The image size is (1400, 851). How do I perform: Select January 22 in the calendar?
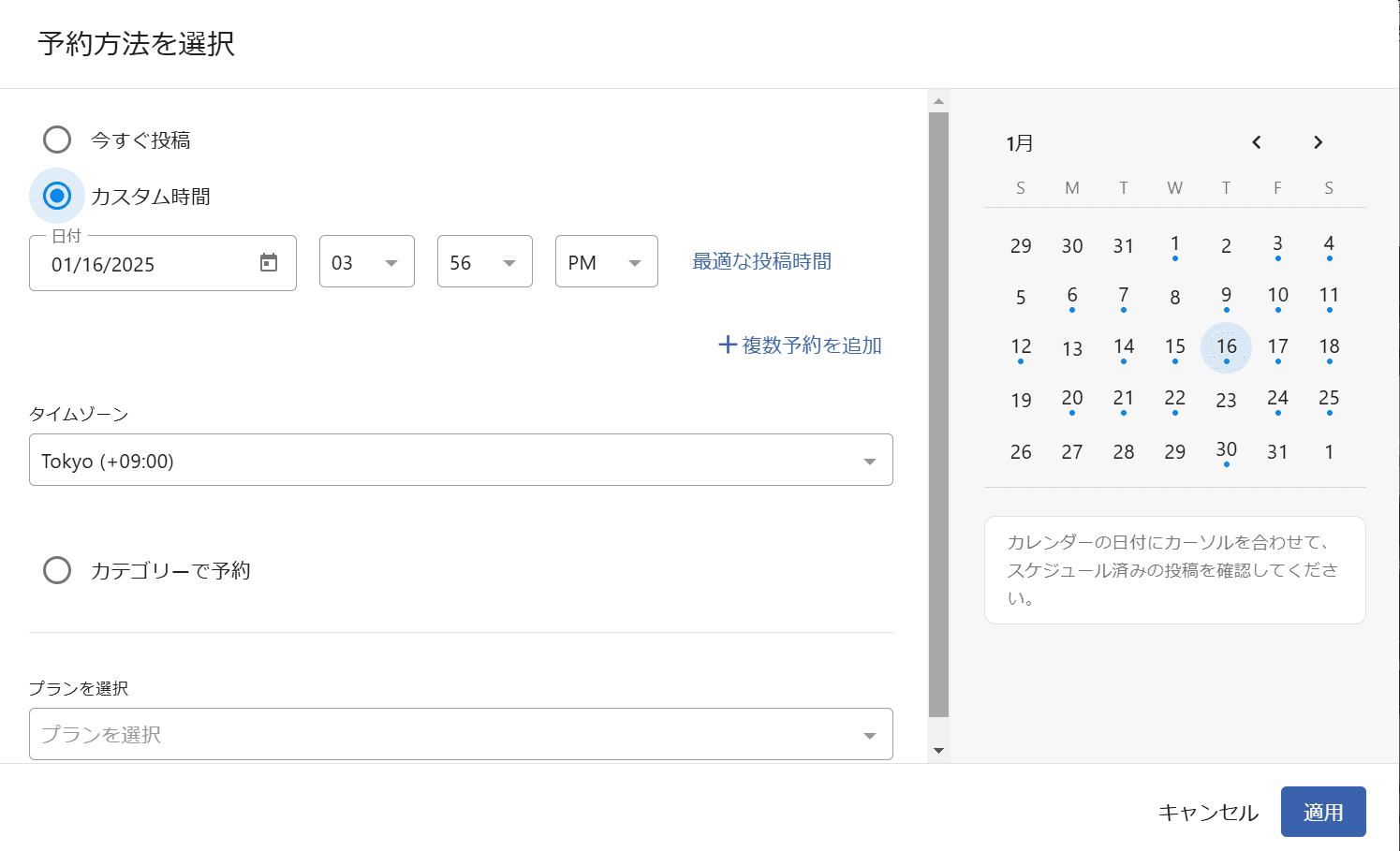1175,400
